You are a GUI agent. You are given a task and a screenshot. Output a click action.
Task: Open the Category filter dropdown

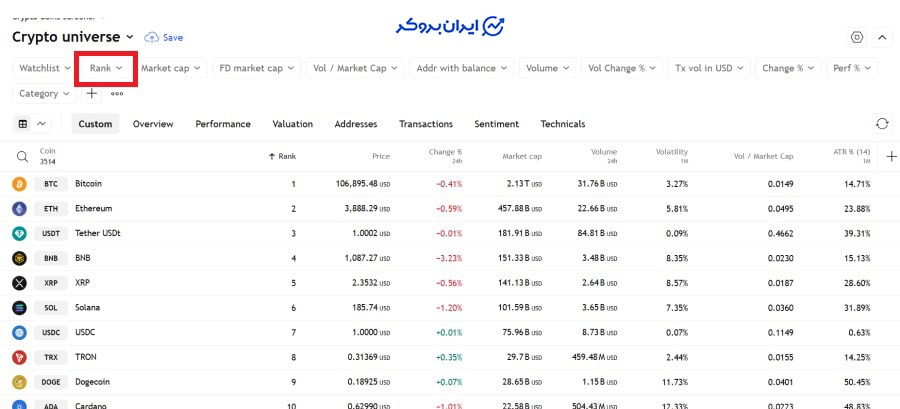pos(46,93)
